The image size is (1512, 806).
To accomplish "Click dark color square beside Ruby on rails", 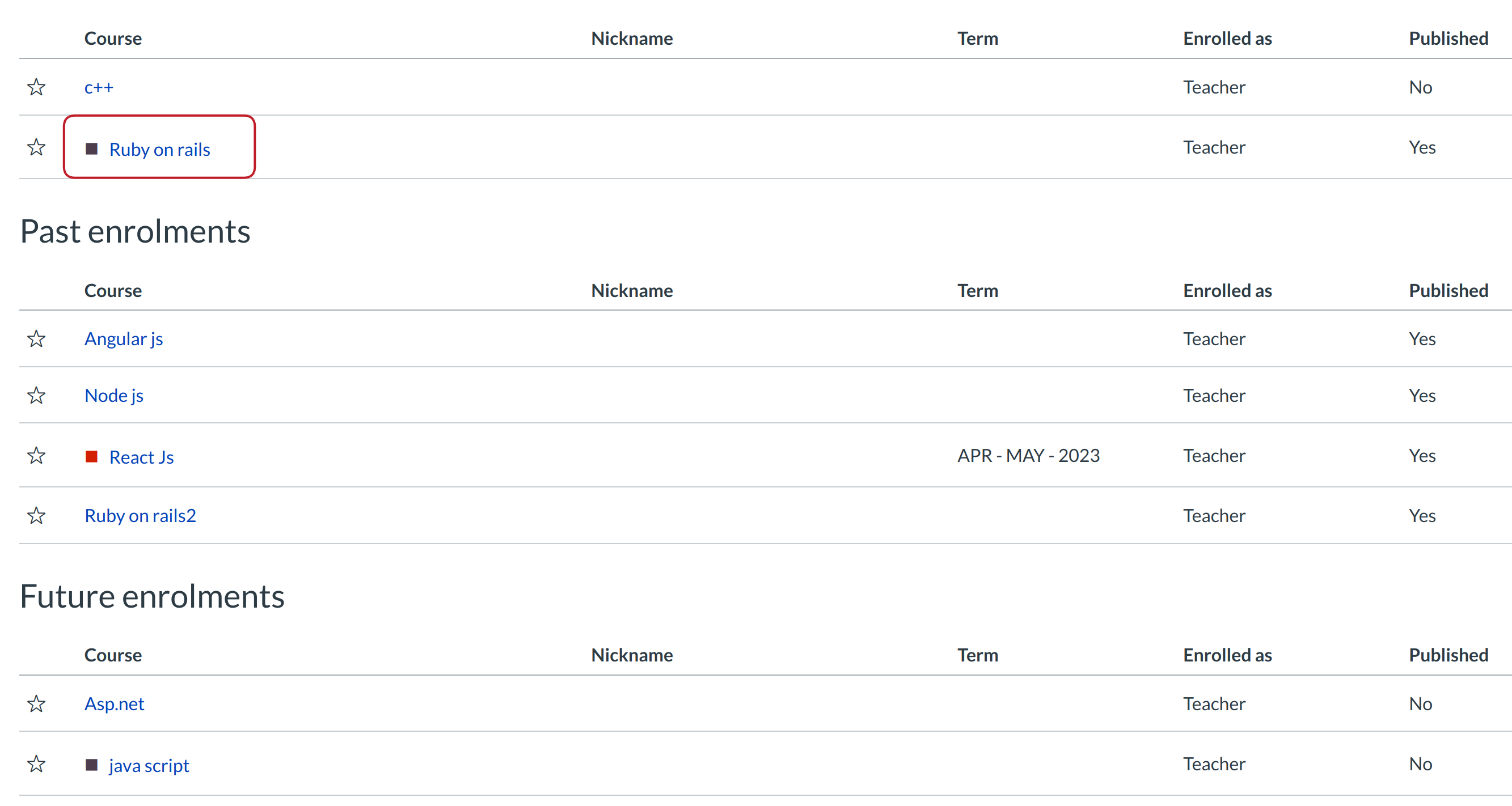I will [x=91, y=149].
